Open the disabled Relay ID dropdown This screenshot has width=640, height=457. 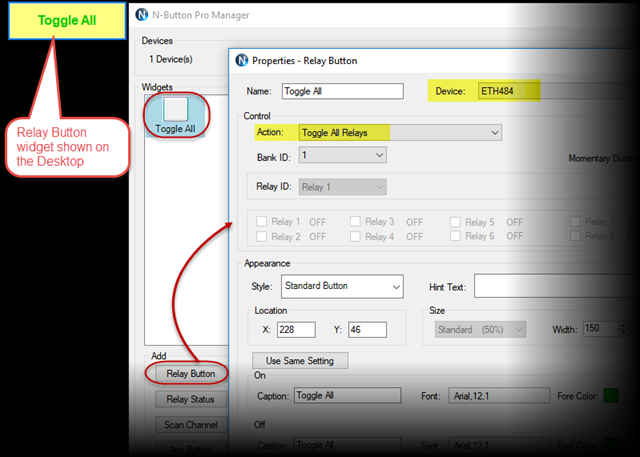[342, 187]
